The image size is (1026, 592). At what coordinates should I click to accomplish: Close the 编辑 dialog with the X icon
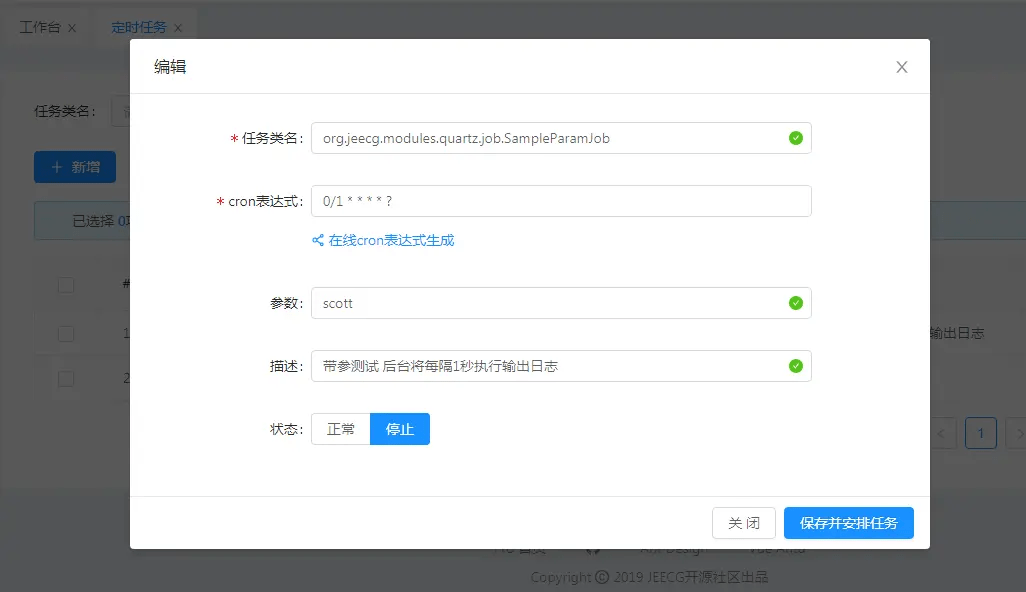[x=902, y=67]
